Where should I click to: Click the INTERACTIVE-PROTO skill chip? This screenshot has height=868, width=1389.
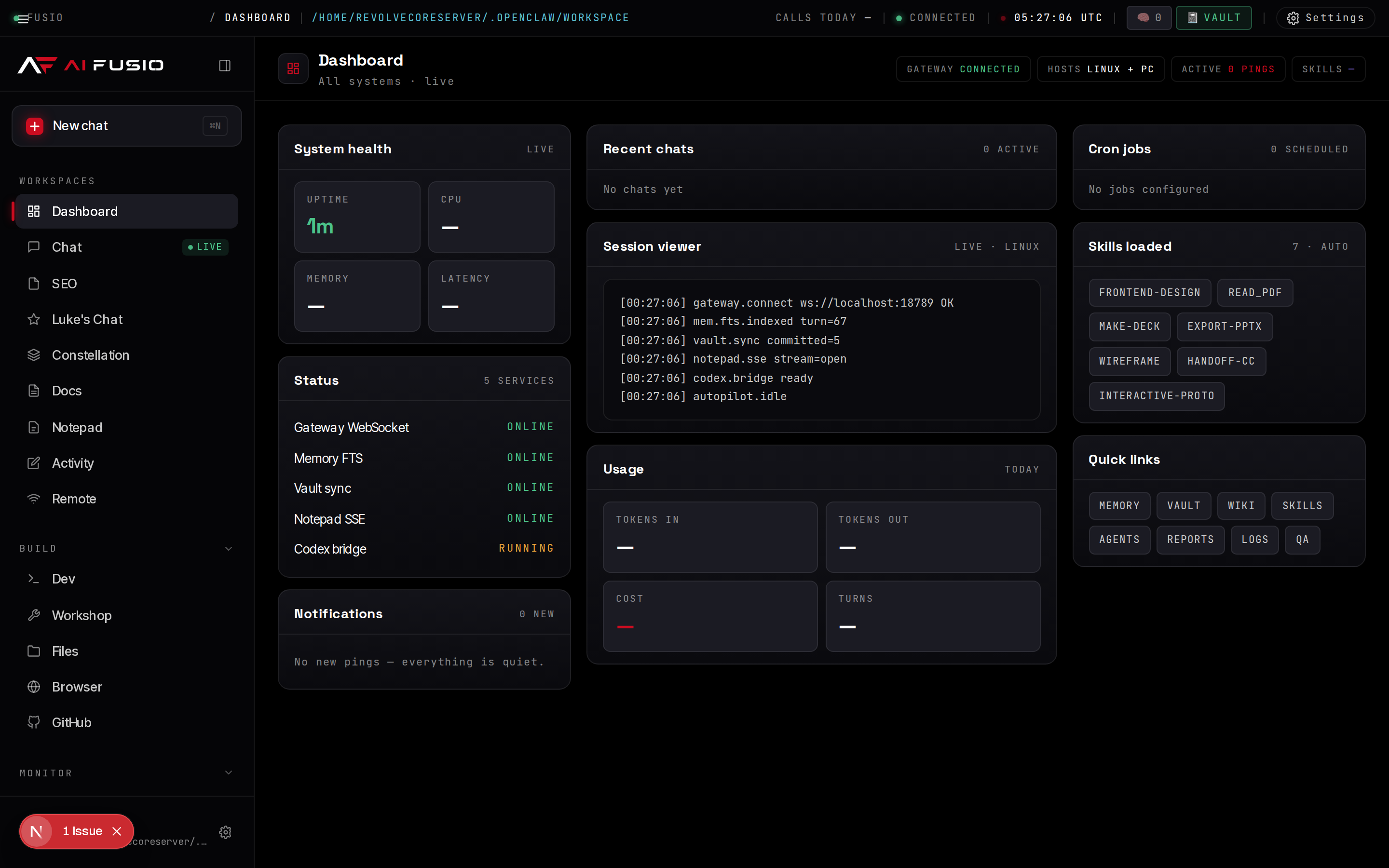point(1157,396)
